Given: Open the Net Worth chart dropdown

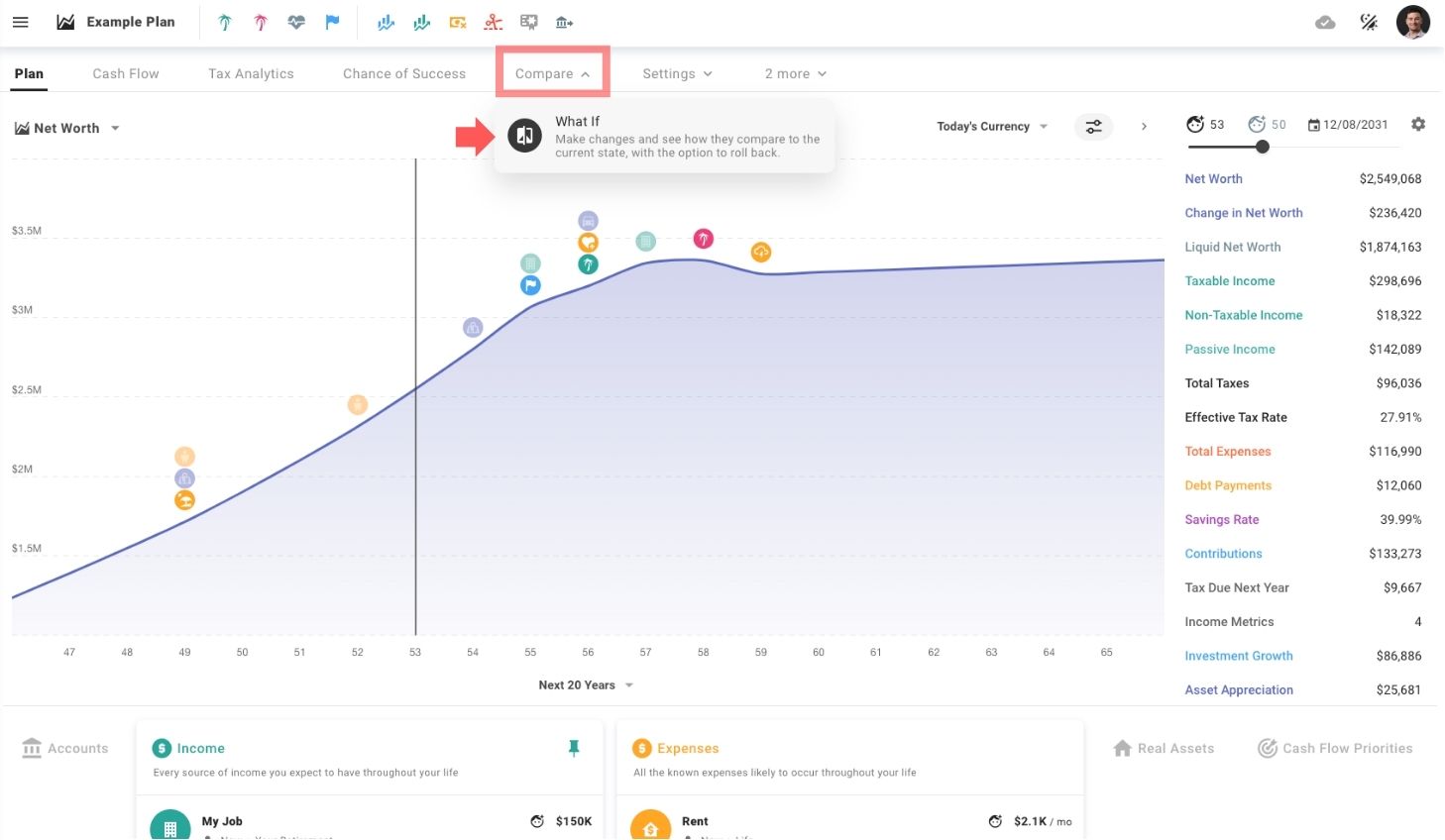Looking at the screenshot, I should click(67, 129).
